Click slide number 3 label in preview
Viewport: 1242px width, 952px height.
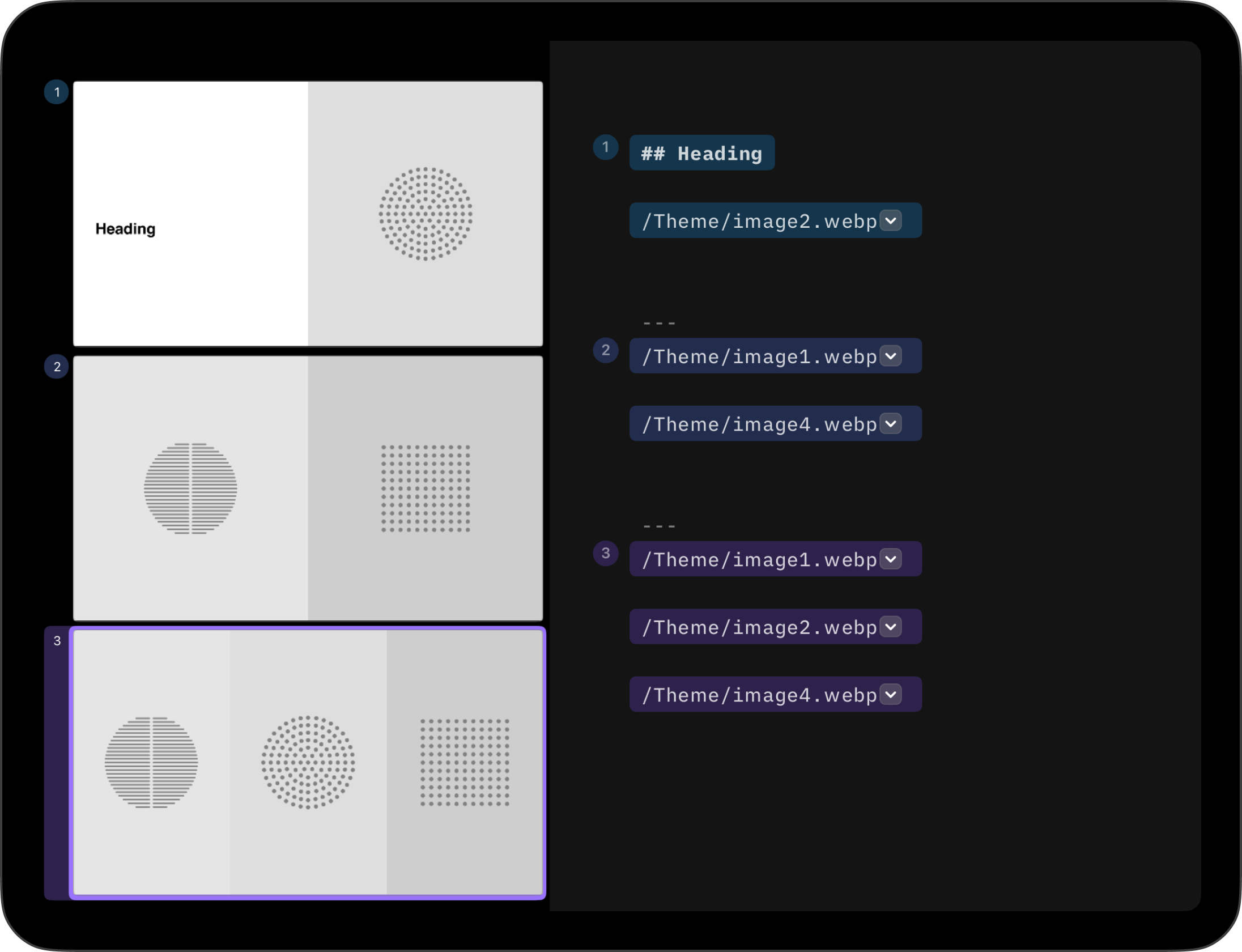(x=57, y=641)
